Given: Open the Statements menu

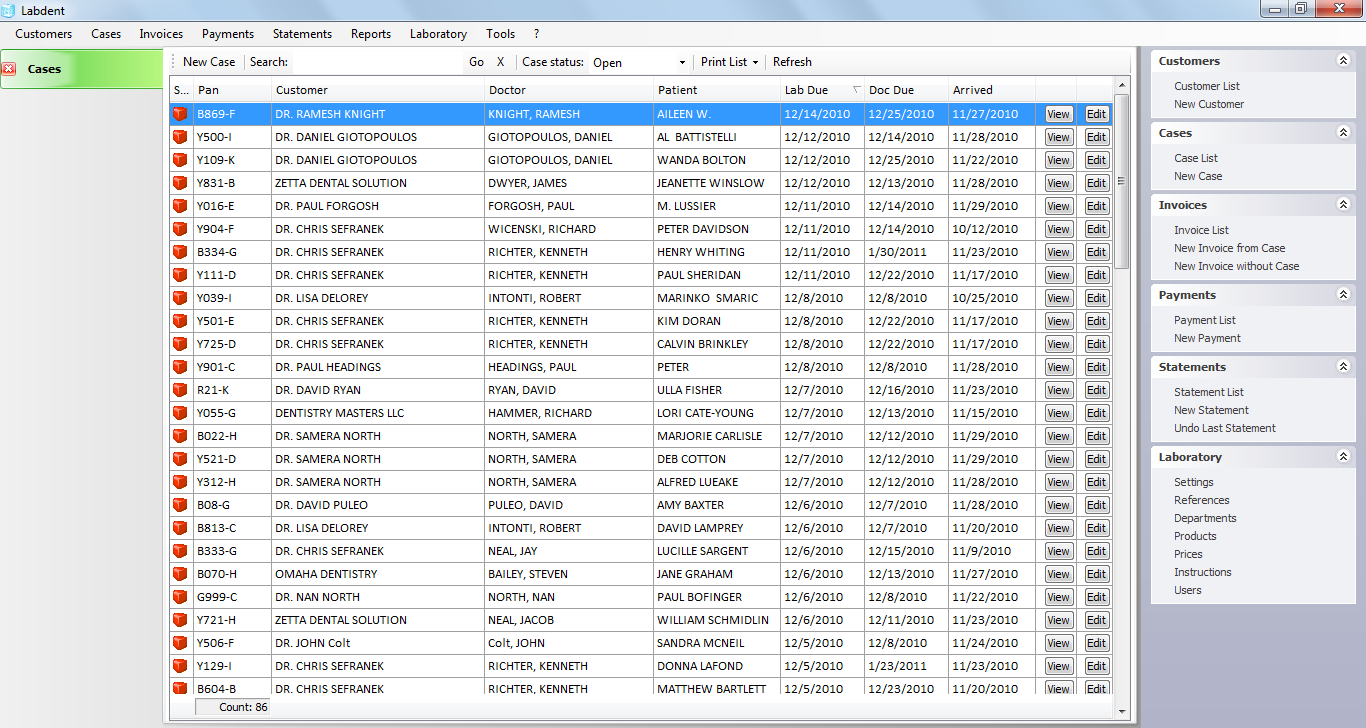Looking at the screenshot, I should point(302,34).
